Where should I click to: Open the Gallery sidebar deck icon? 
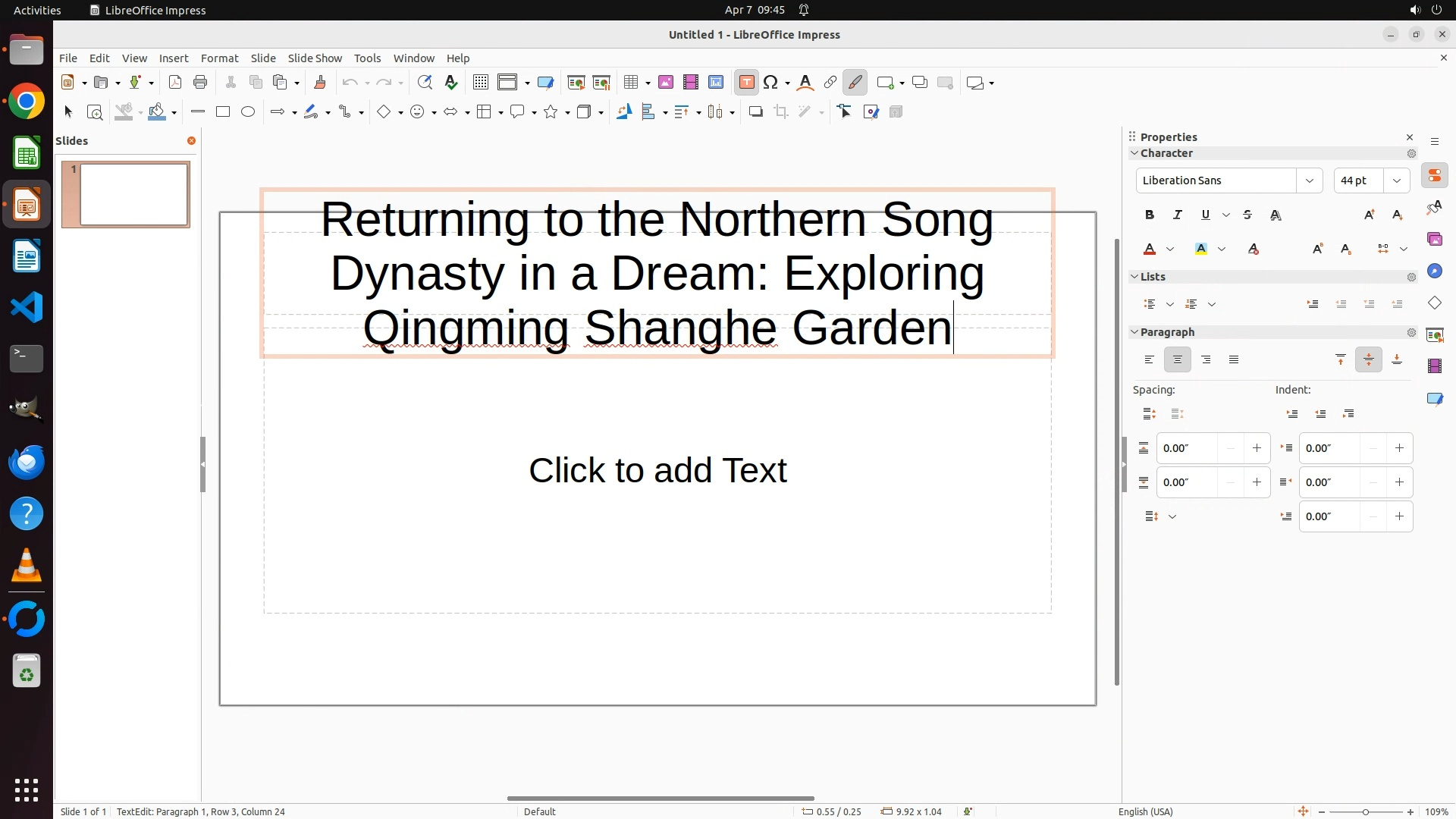(x=1434, y=240)
